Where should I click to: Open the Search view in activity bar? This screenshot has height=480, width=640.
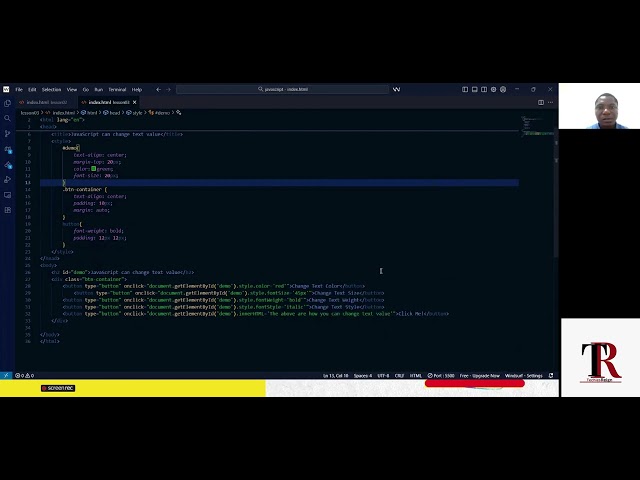(7, 118)
